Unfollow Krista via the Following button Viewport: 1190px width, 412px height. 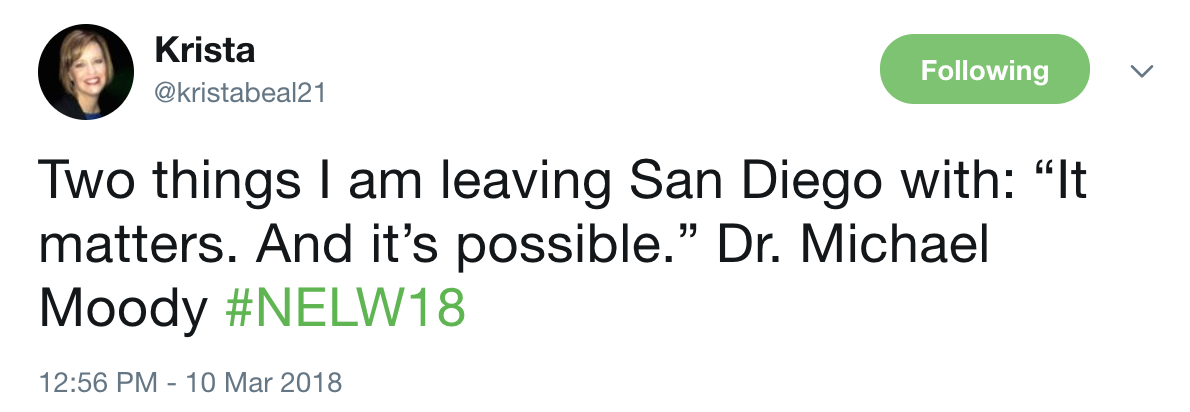tap(984, 69)
